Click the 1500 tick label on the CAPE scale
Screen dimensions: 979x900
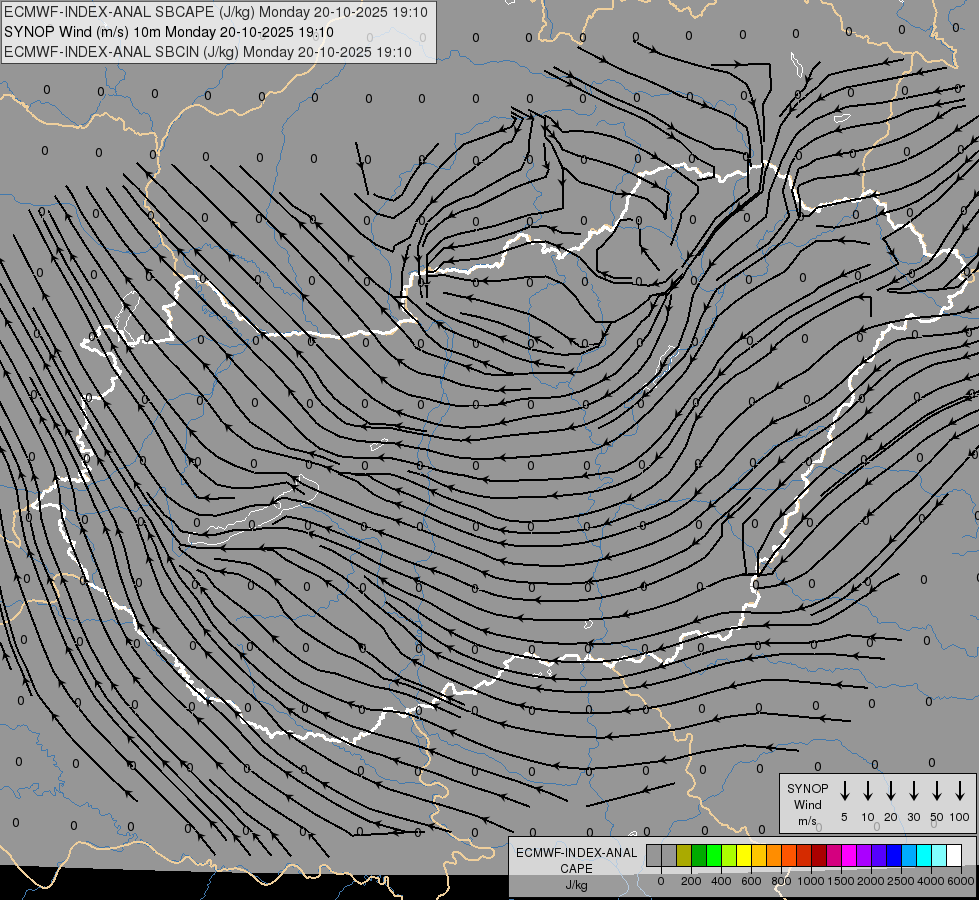(x=841, y=881)
